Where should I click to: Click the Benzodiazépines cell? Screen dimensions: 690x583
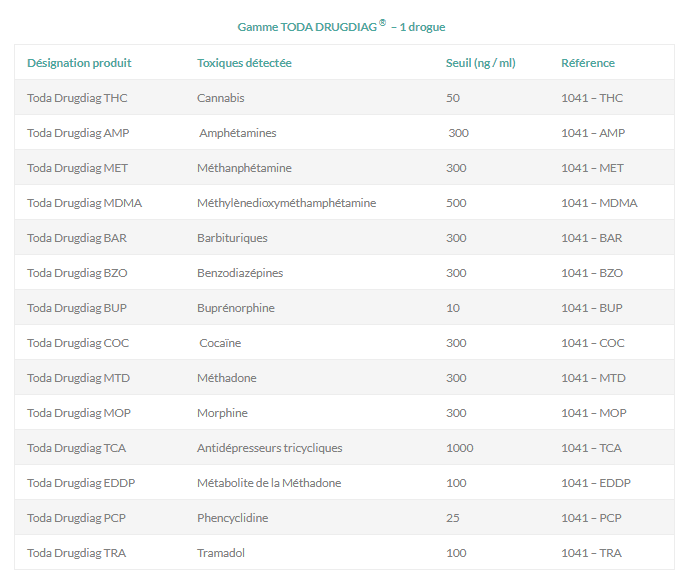(x=241, y=273)
